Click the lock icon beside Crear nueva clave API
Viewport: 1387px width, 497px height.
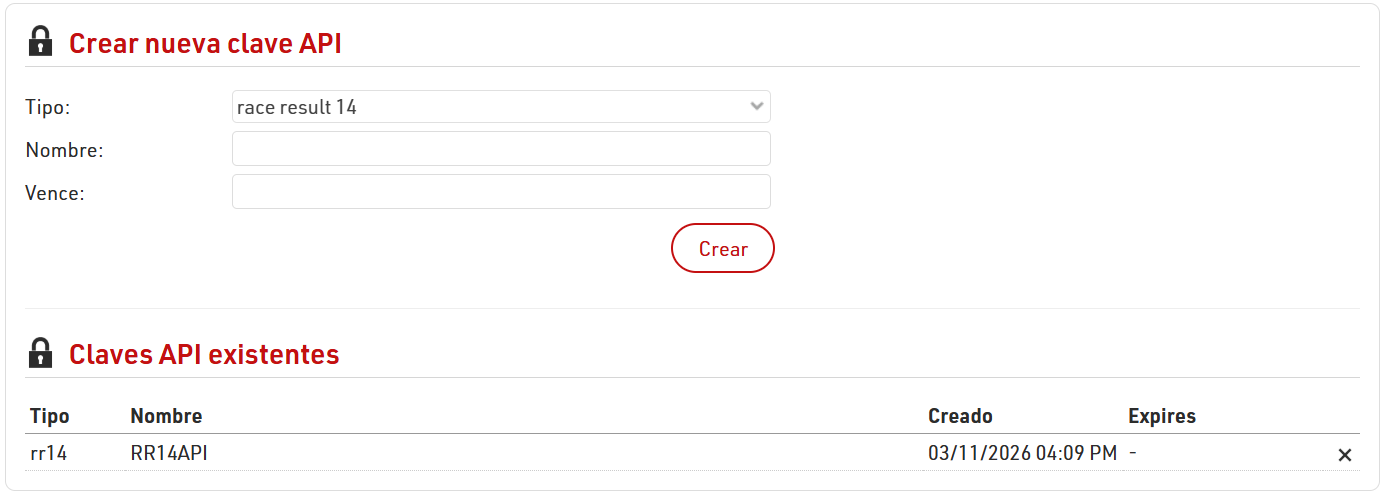[40, 42]
